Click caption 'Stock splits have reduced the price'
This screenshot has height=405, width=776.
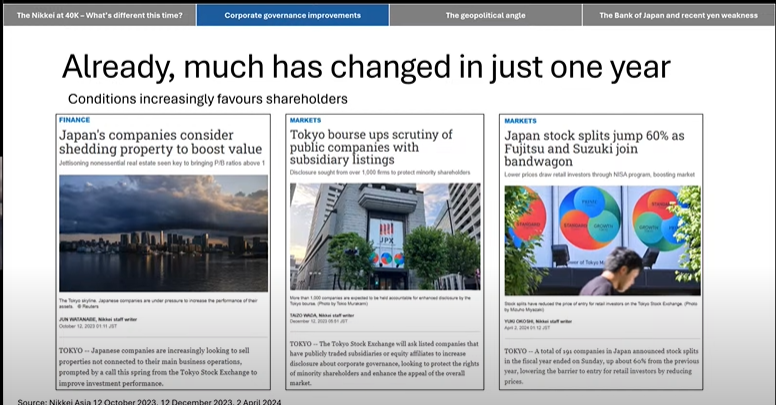601,306
